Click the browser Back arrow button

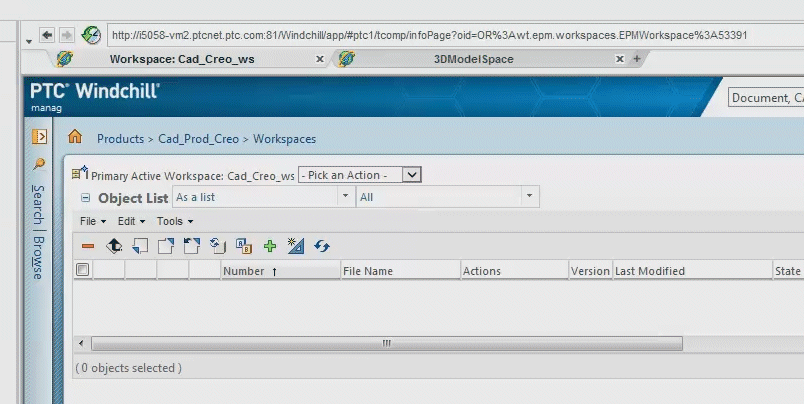point(47,35)
